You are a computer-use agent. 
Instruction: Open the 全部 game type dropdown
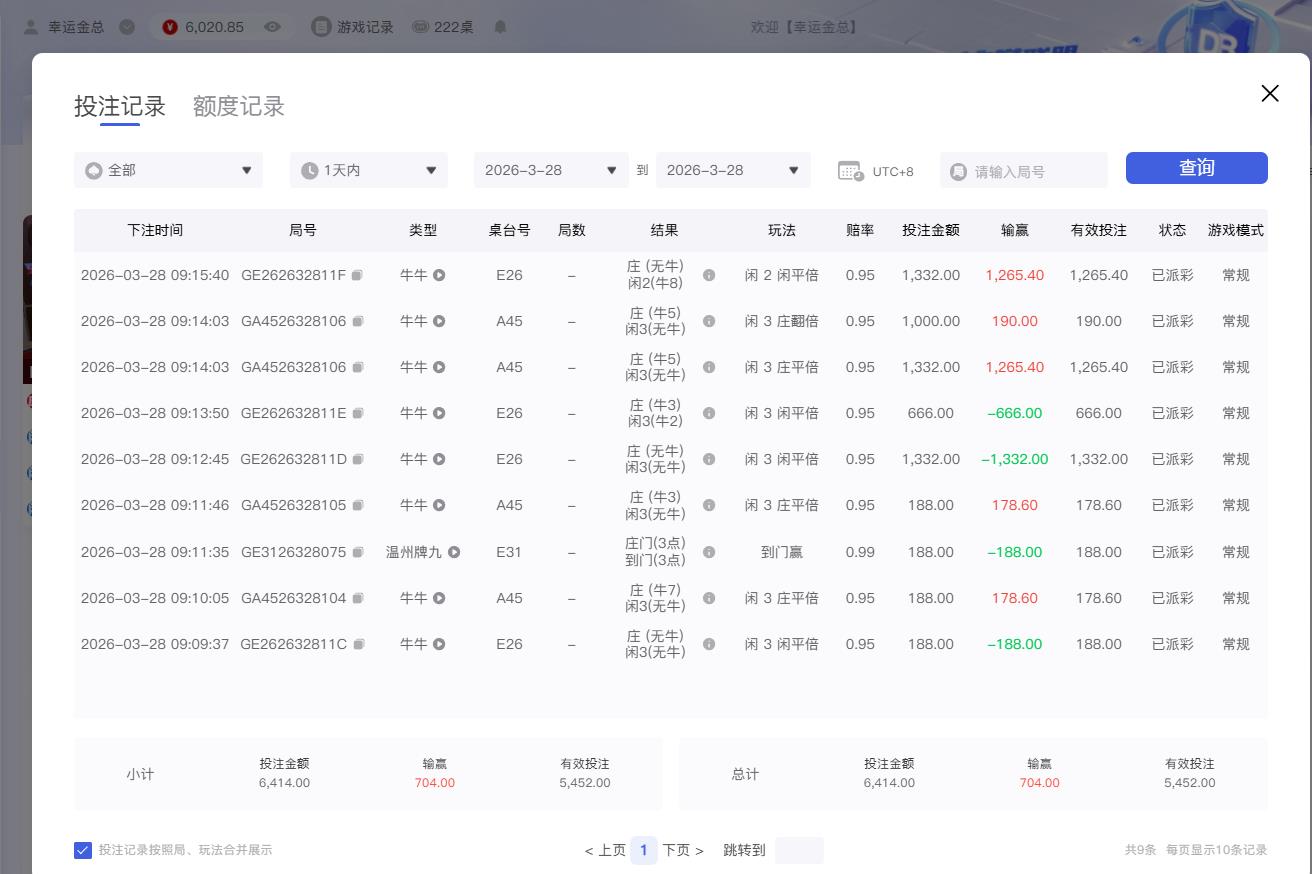pyautogui.click(x=167, y=170)
